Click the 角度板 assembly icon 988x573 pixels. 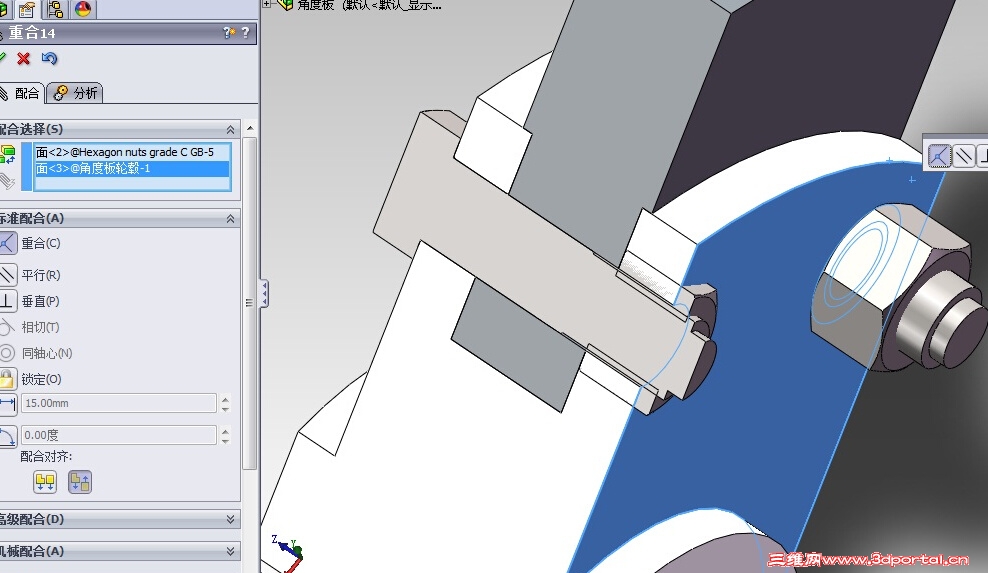point(285,5)
